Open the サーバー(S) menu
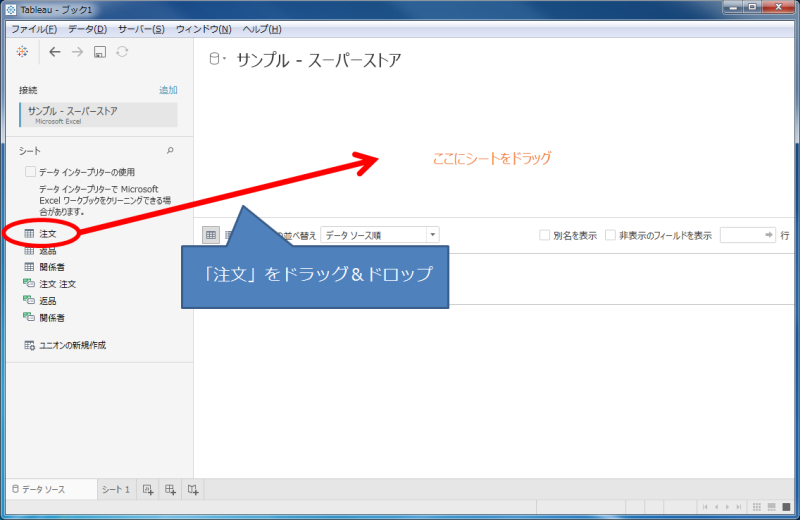 pos(141,29)
